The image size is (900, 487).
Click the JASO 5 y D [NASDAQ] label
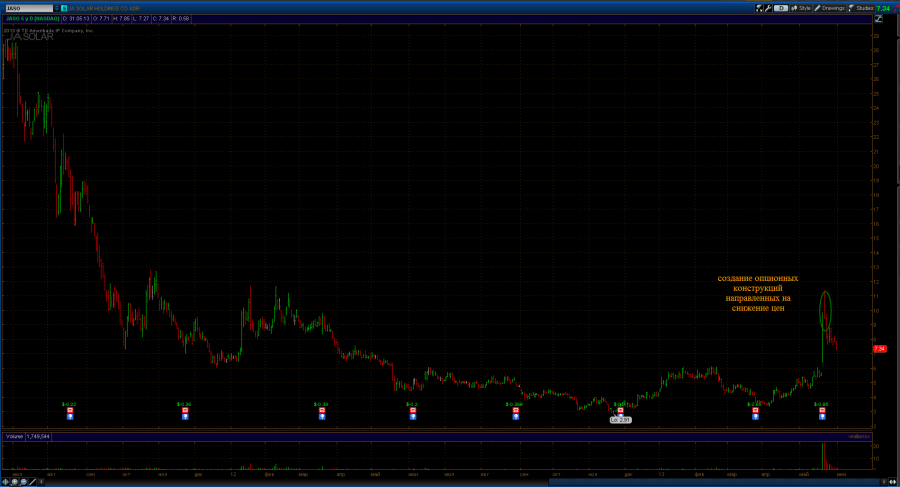[x=32, y=18]
